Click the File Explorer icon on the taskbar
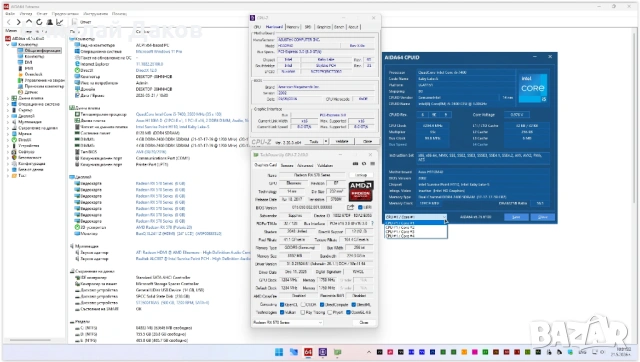Viewport: 640px width, 362px height. pos(294,352)
